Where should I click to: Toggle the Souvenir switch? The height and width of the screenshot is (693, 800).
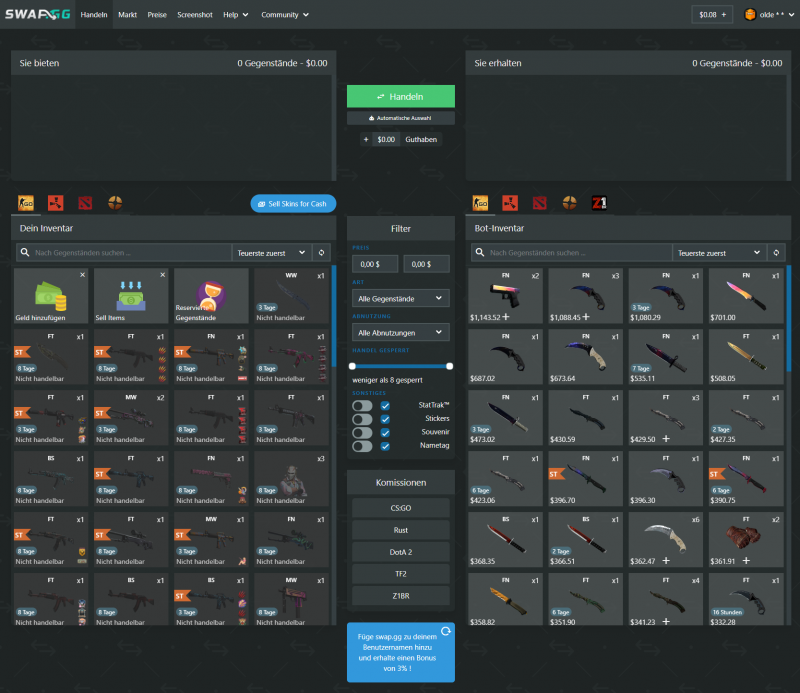click(x=362, y=433)
